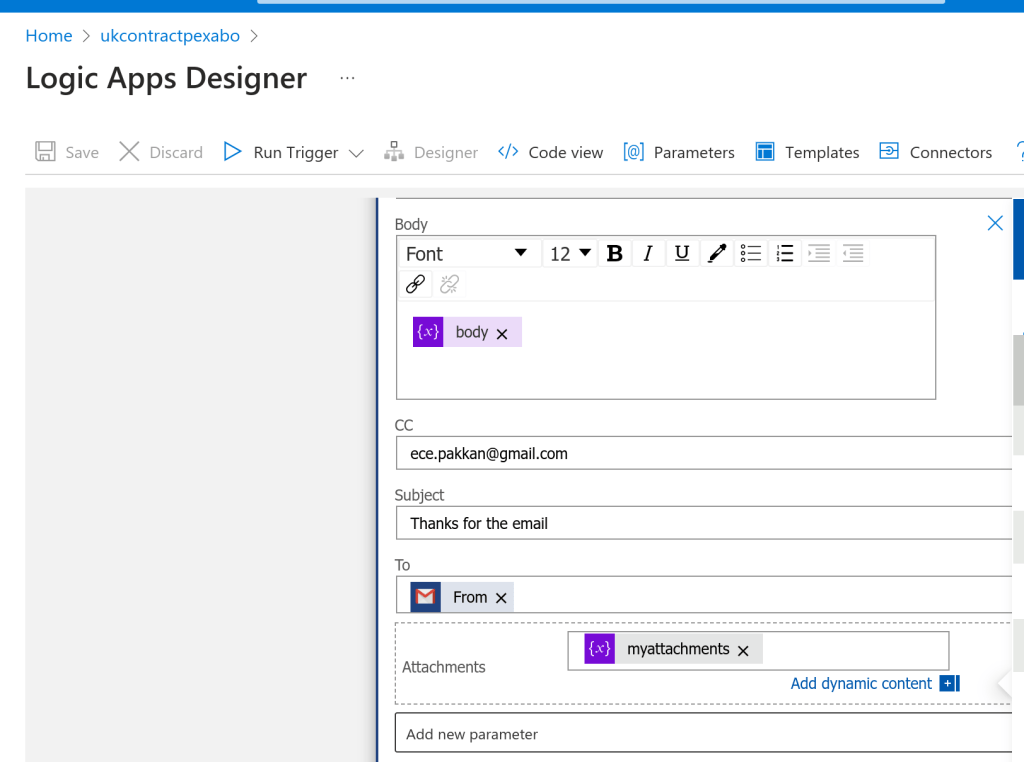Click the decrease indent icon
Image resolution: width=1024 pixels, height=762 pixels.
click(x=853, y=253)
